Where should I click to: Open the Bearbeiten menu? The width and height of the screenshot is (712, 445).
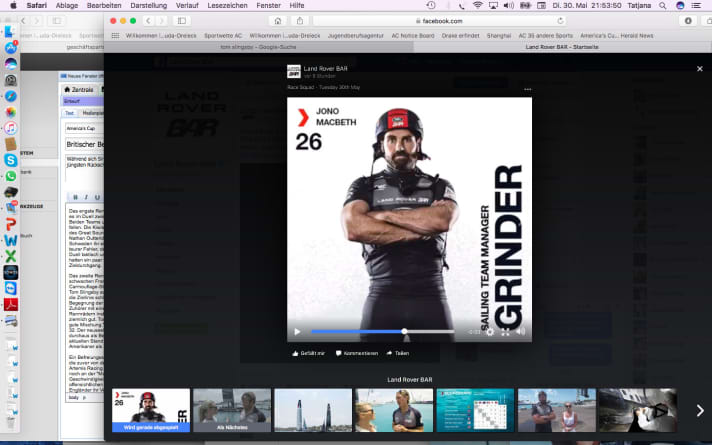pos(104,5)
